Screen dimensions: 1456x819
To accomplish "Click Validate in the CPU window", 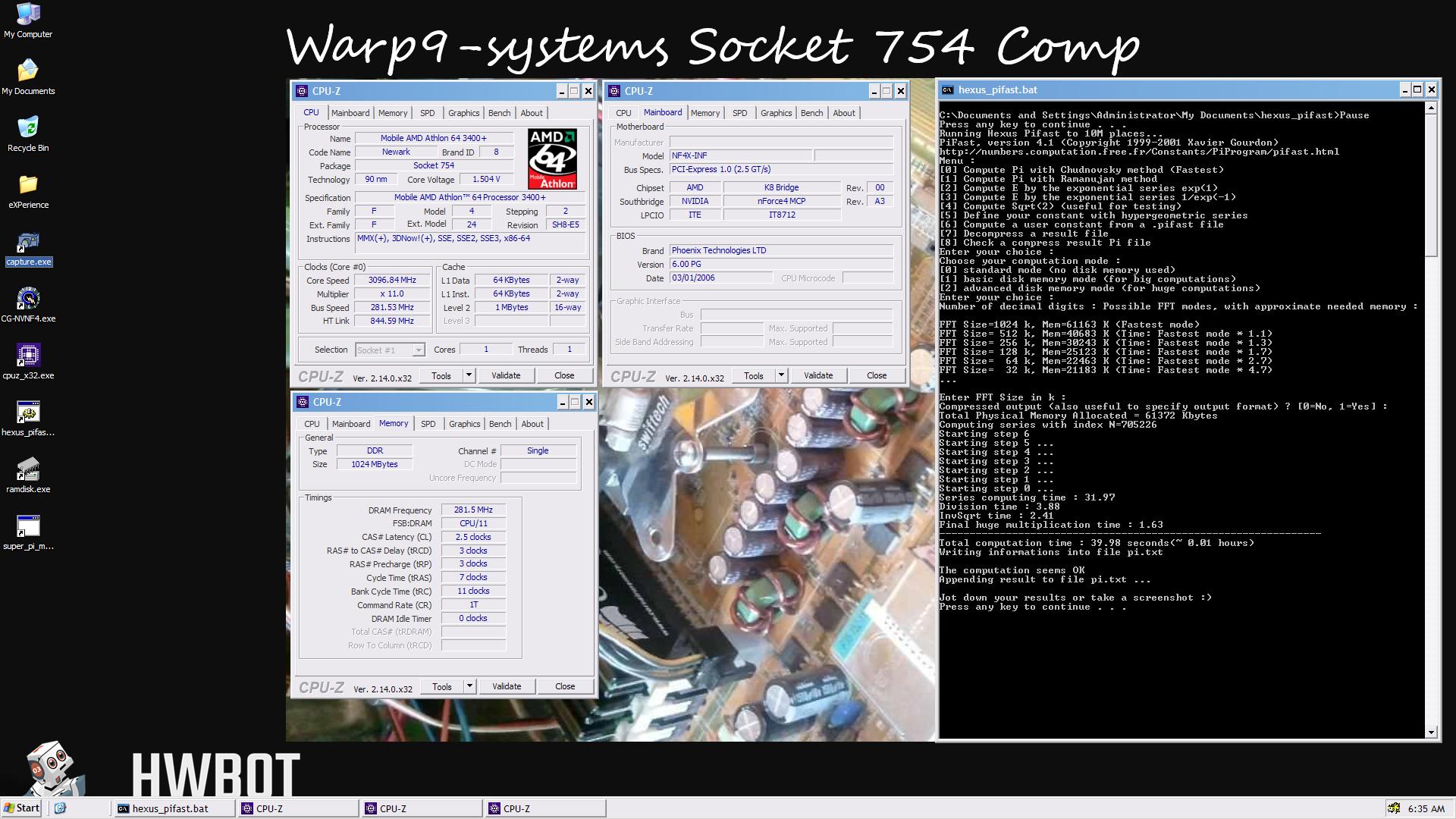I will click(x=506, y=375).
